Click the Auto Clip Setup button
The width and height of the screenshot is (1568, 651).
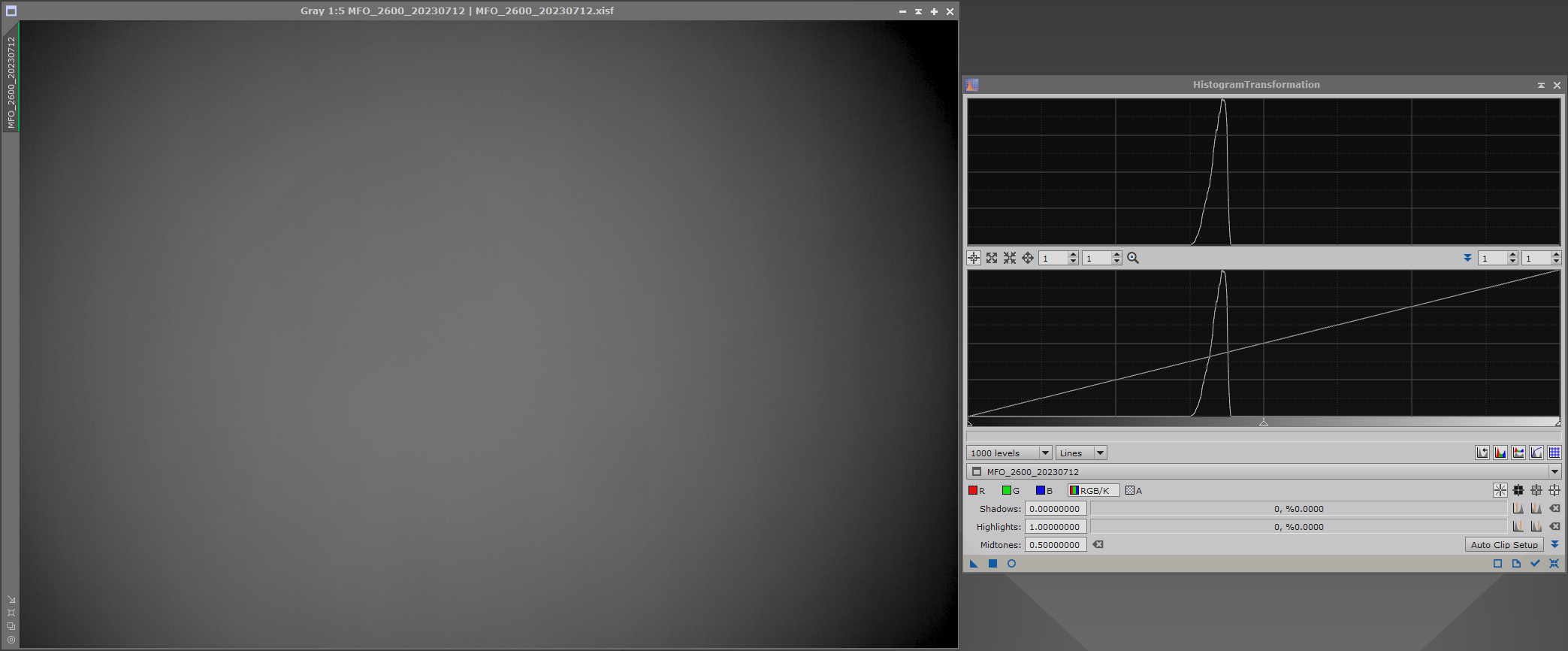pyautogui.click(x=1504, y=544)
